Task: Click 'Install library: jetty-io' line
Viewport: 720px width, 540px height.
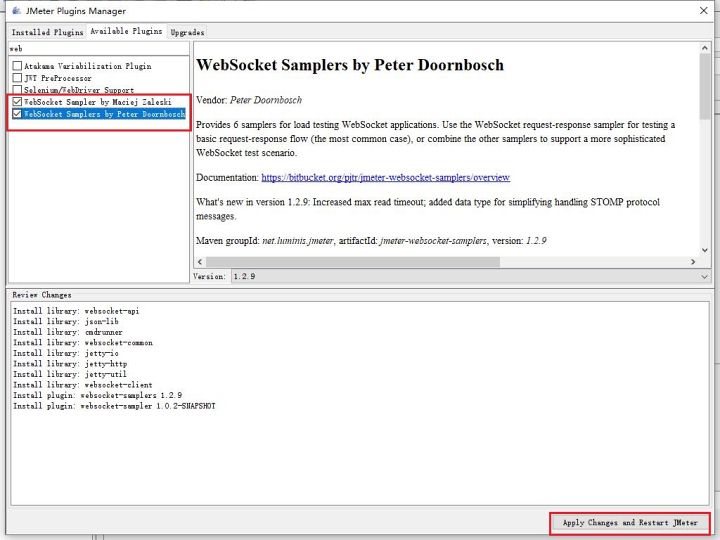Action: tap(66, 353)
